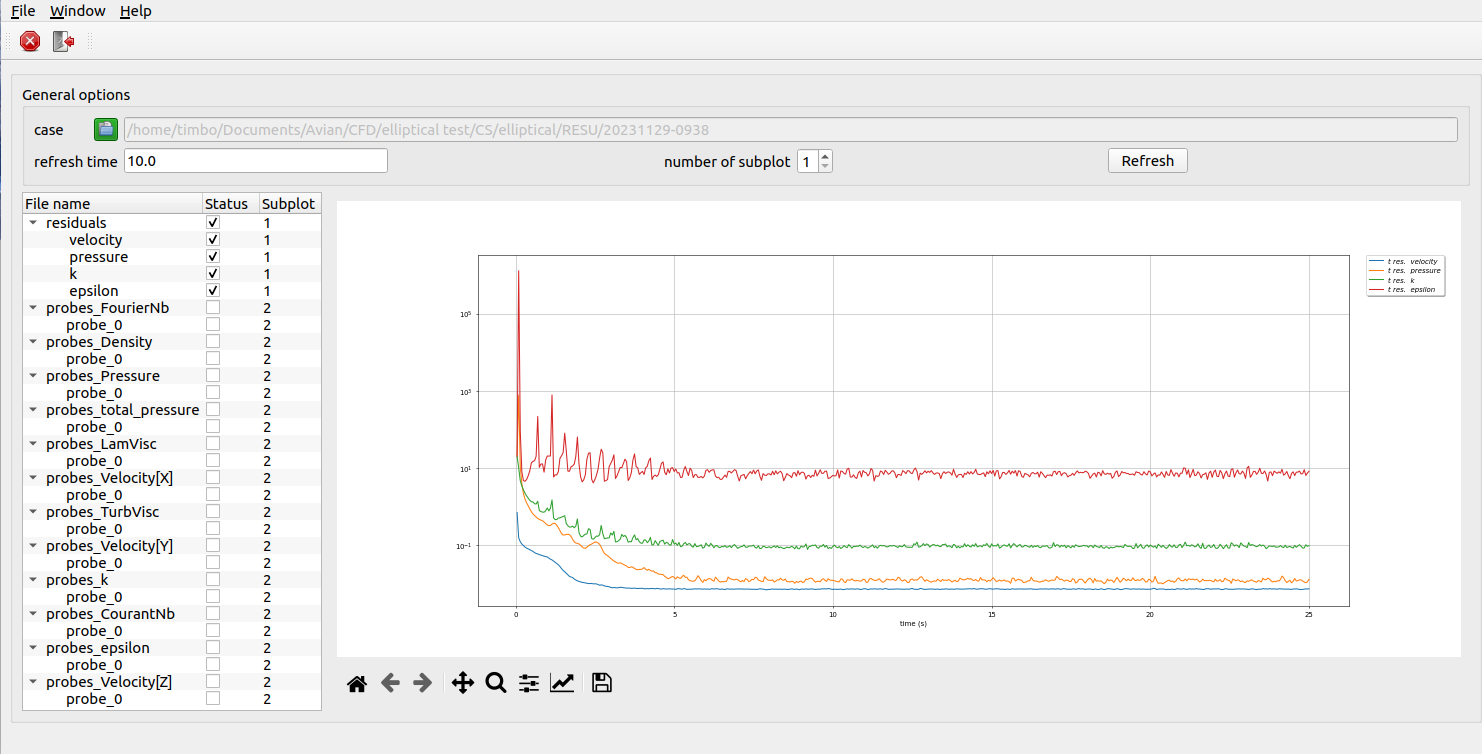This screenshot has height=754, width=1482.
Task: Collapse the probes_CourantNb tree node
Action: (x=33, y=614)
